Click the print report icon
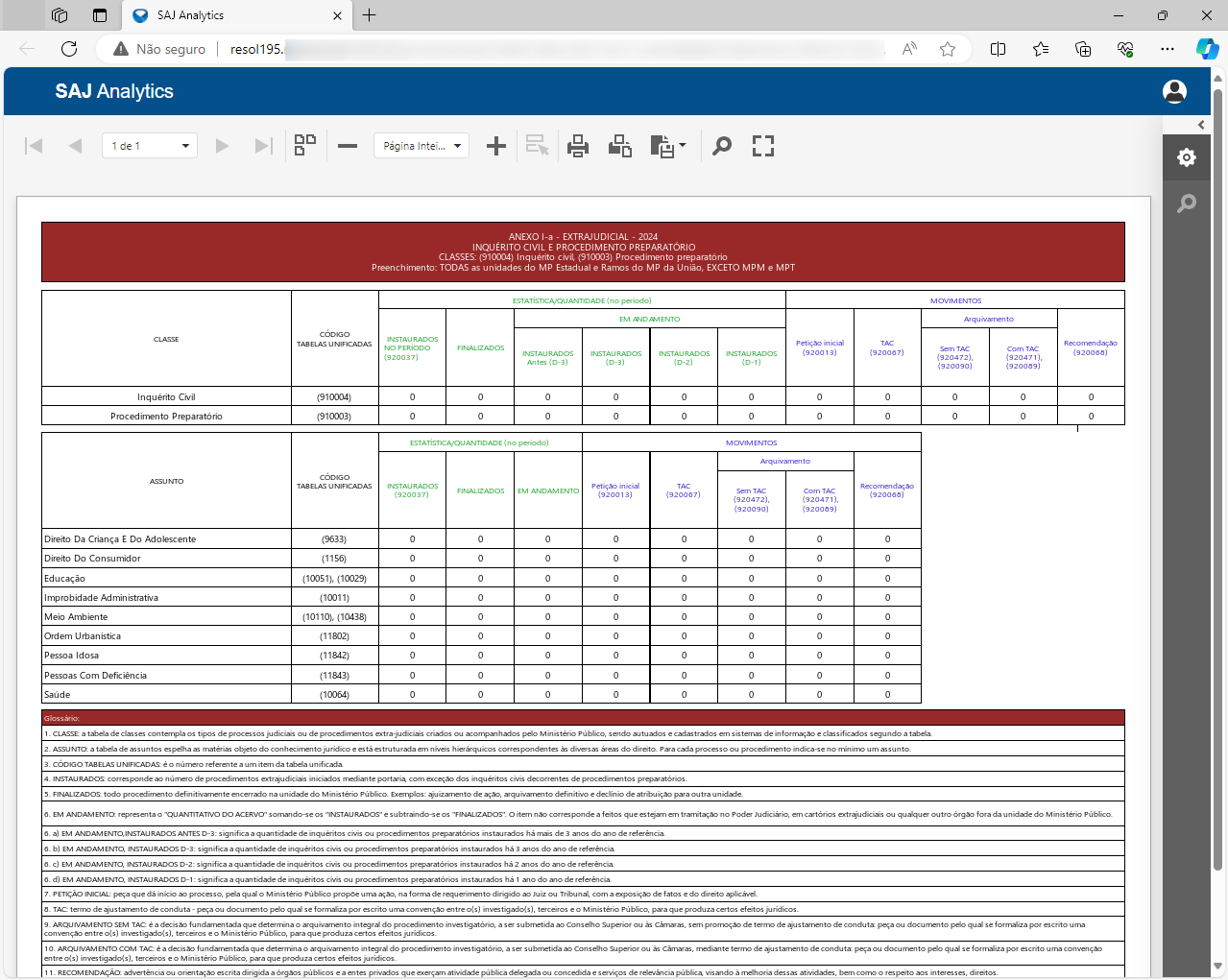Screen dimensions: 1228x980 (x=577, y=146)
